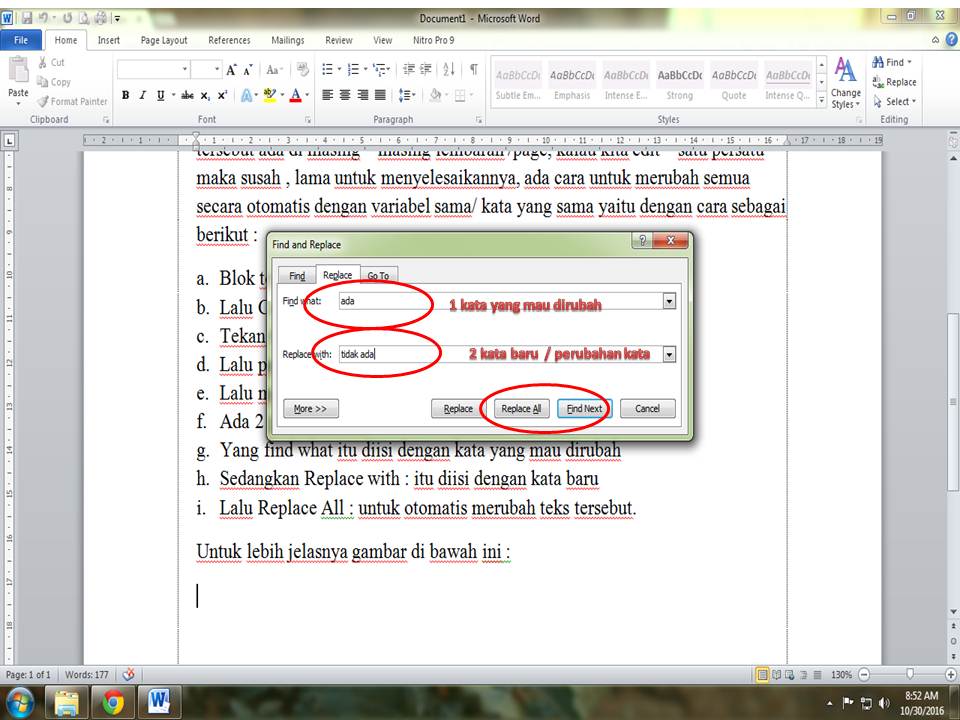Image resolution: width=960 pixels, height=720 pixels.
Task: Open the Mailings ribbon tab
Action: (x=287, y=40)
